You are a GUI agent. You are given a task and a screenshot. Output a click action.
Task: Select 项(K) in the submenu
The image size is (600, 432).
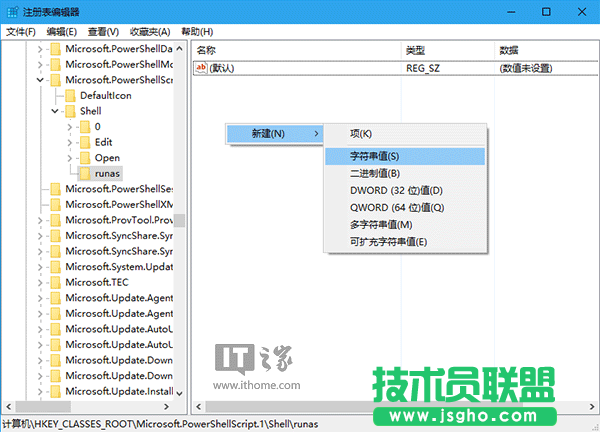(x=405, y=134)
